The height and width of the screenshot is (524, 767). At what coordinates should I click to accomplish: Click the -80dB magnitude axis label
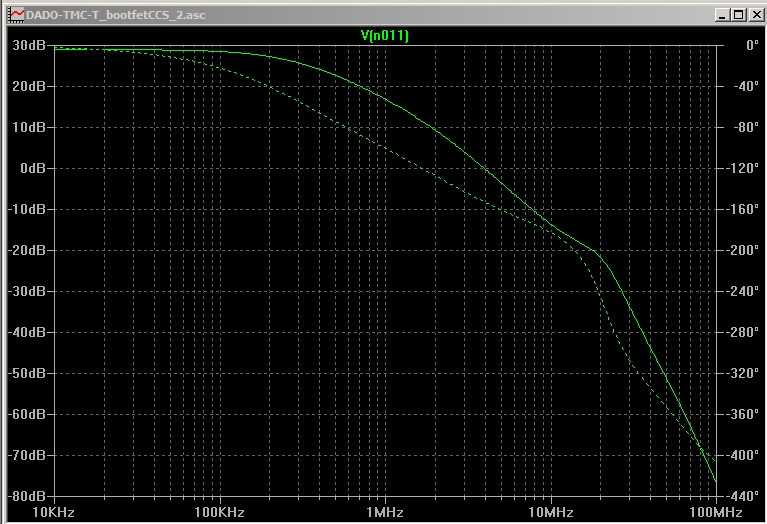(27, 496)
